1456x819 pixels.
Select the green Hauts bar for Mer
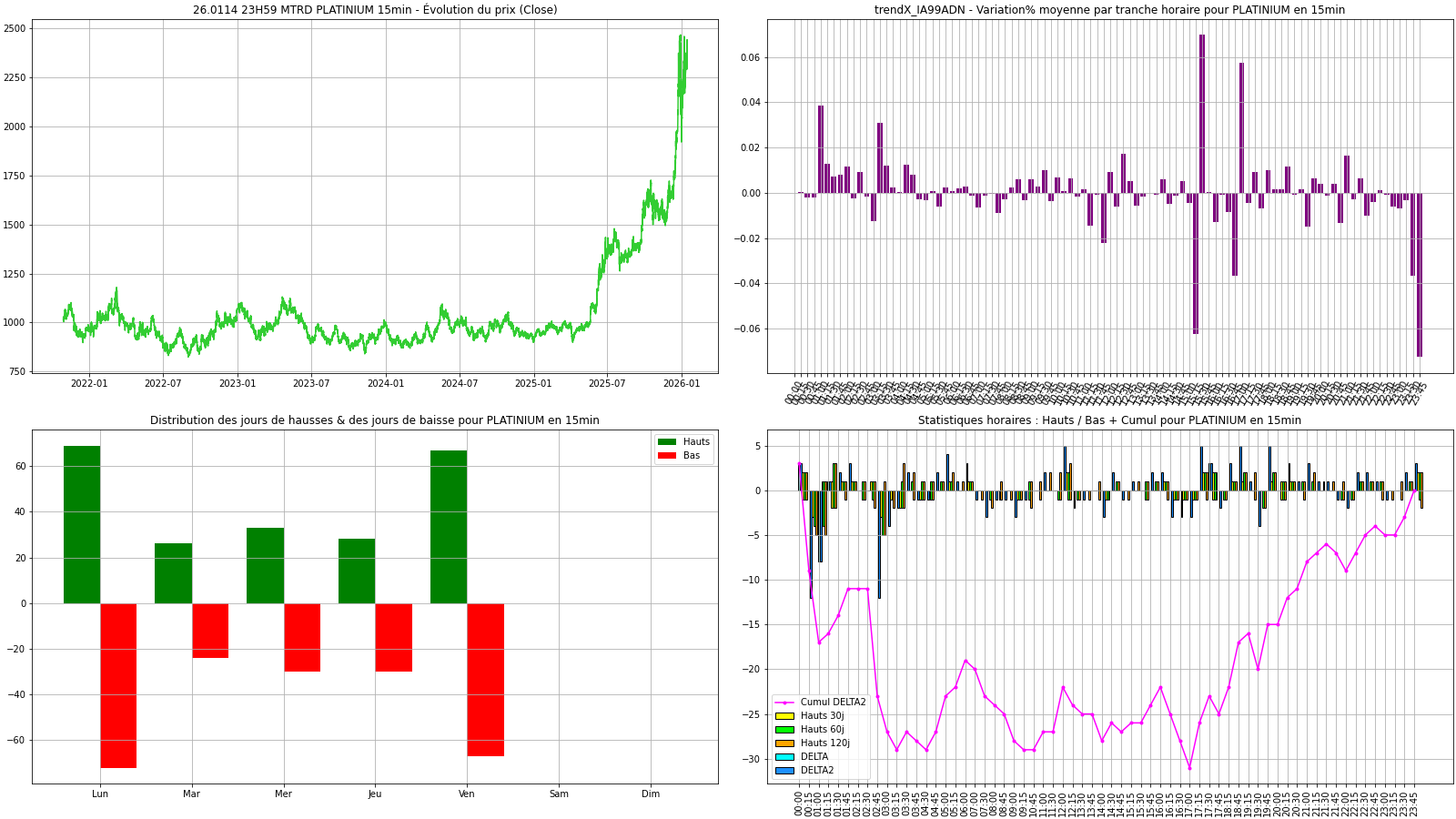click(265, 565)
